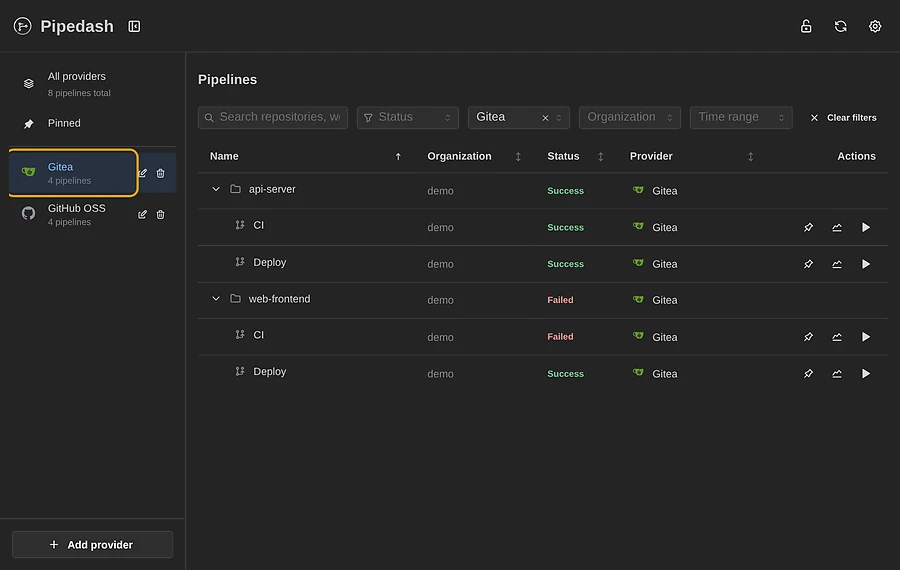Run the api-server CI pipeline

point(866,227)
